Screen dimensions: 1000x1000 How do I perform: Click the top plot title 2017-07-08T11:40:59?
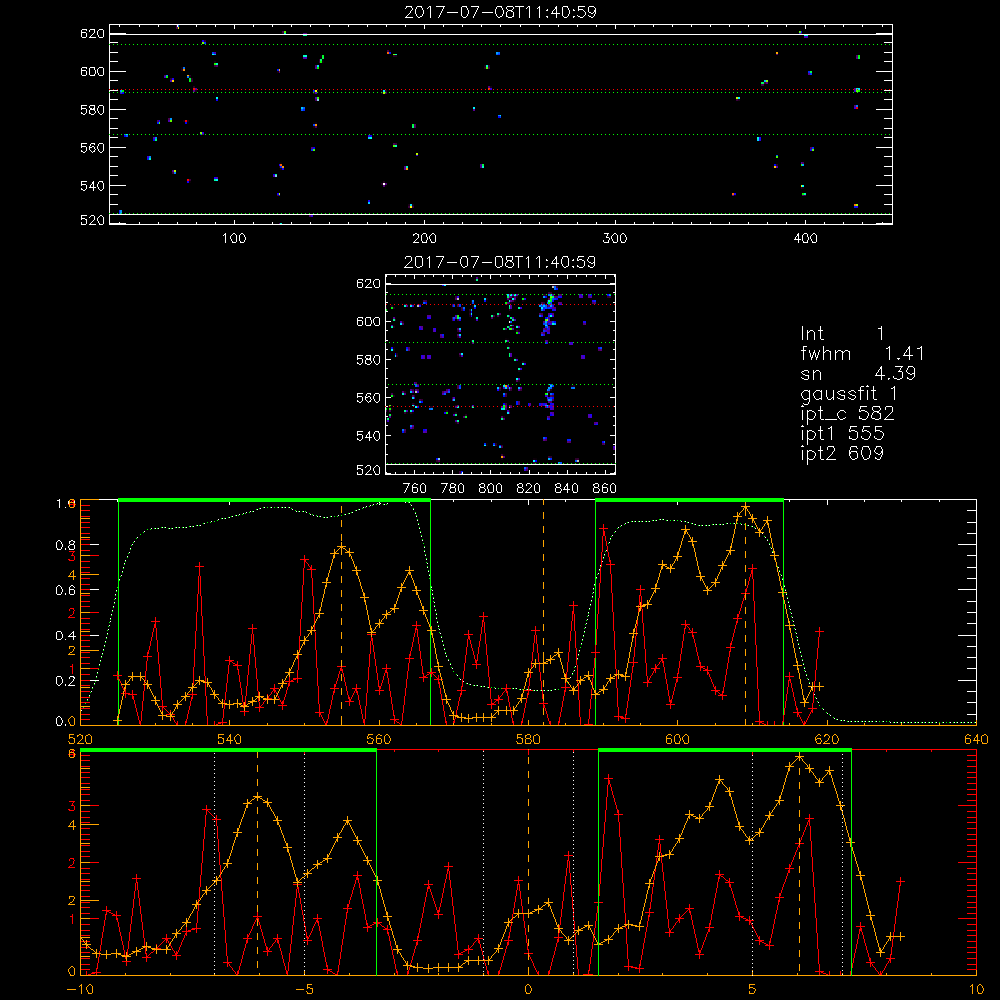click(x=500, y=12)
